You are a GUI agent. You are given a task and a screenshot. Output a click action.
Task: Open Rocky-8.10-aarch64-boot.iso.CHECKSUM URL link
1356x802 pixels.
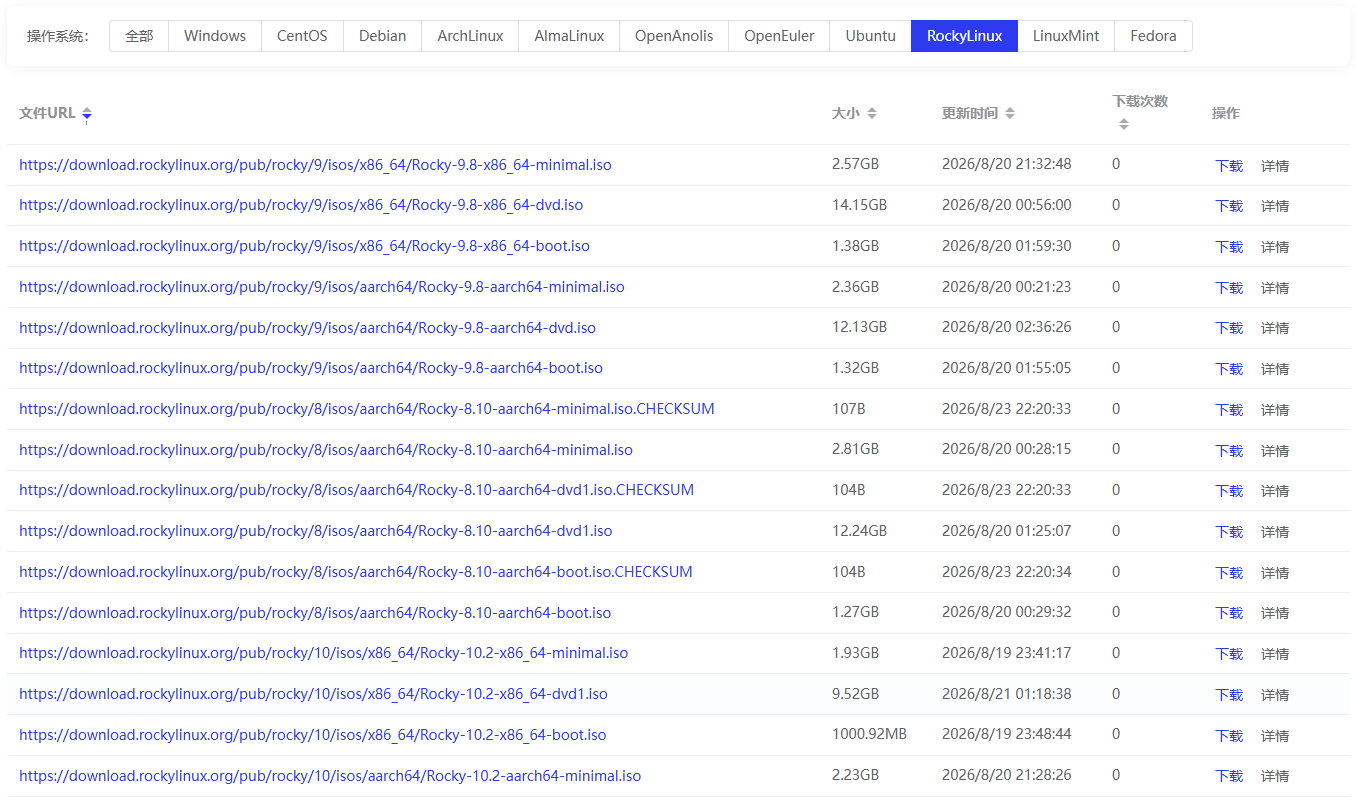356,572
